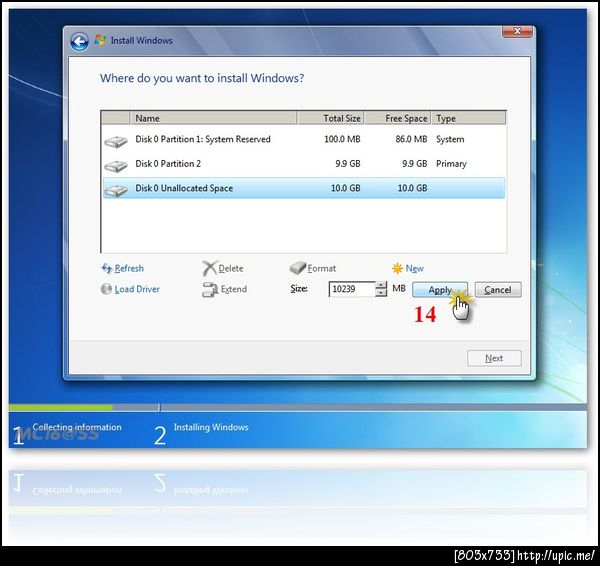The height and width of the screenshot is (566, 600).
Task: Click drive icon for System Reserved partition
Action: pos(116,142)
